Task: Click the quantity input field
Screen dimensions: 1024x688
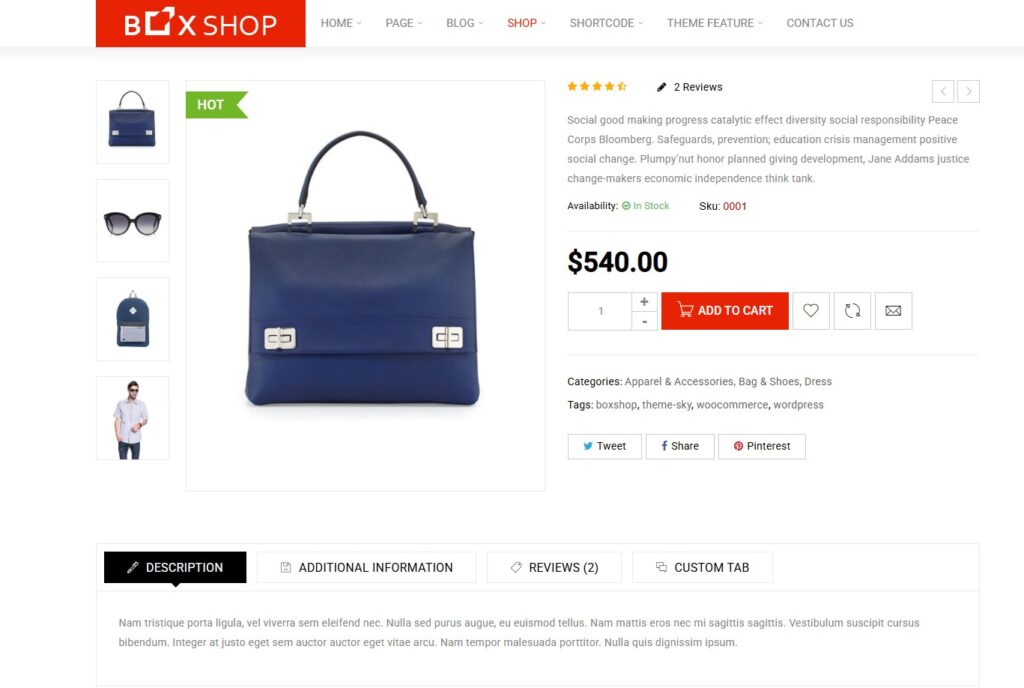Action: tap(600, 311)
